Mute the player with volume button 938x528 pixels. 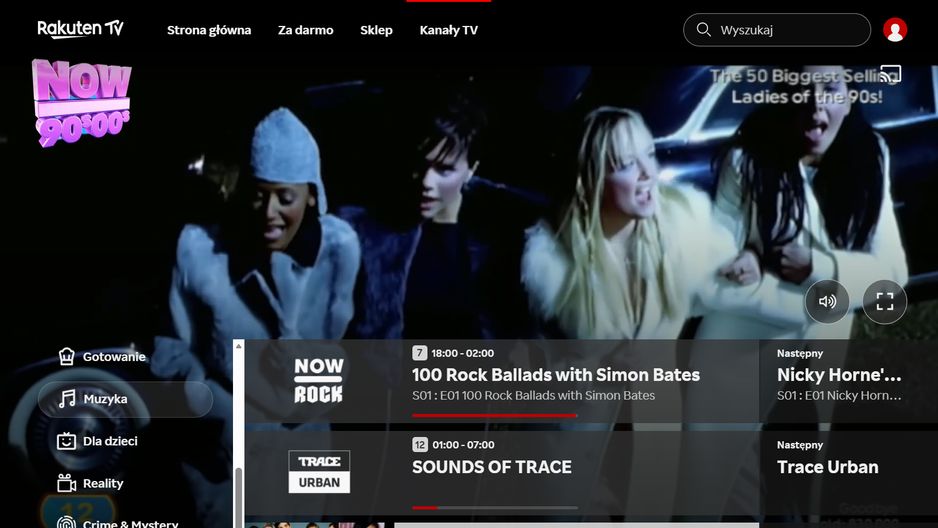point(827,301)
